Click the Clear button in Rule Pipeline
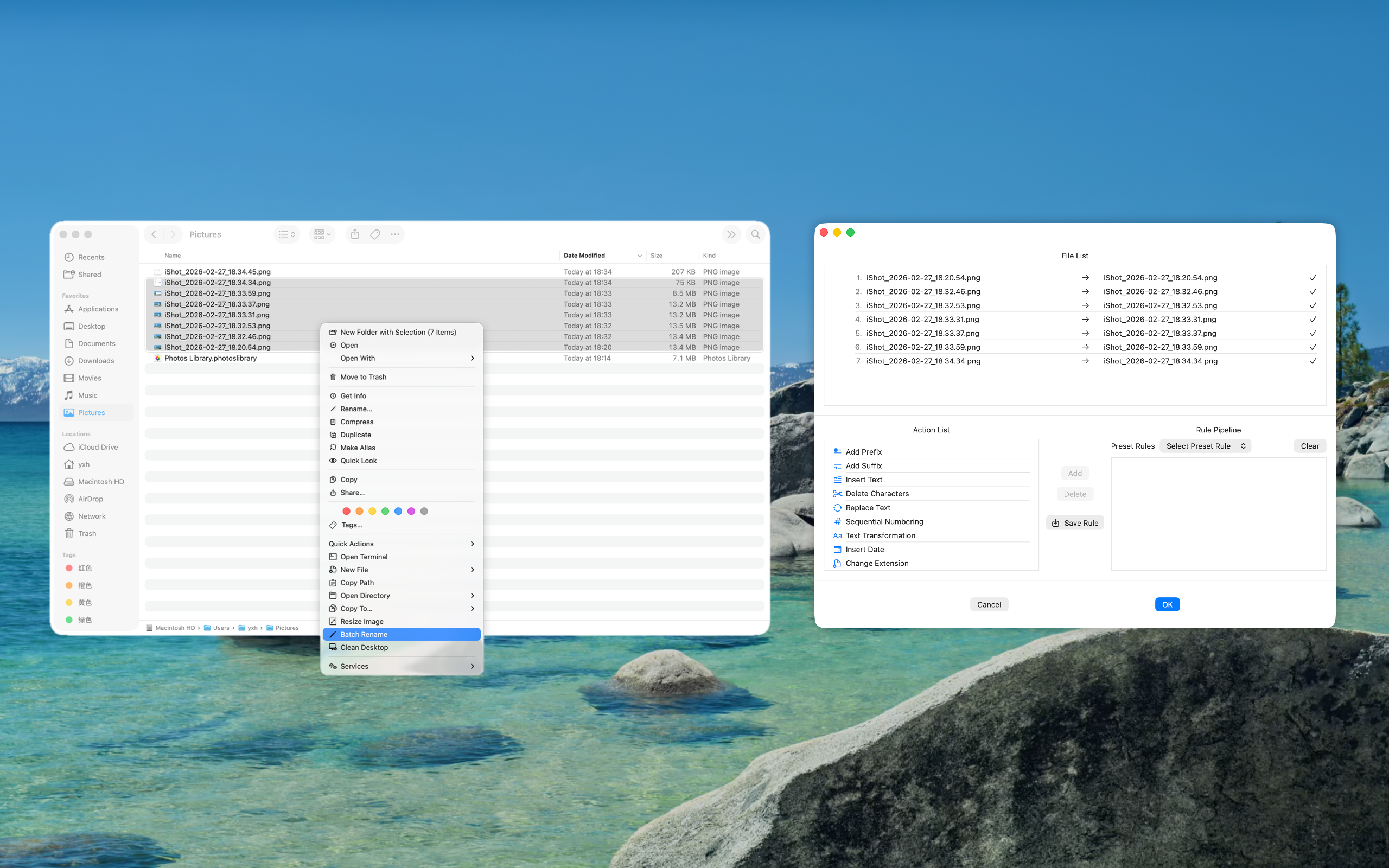Viewport: 1389px width, 868px height. (1309, 446)
